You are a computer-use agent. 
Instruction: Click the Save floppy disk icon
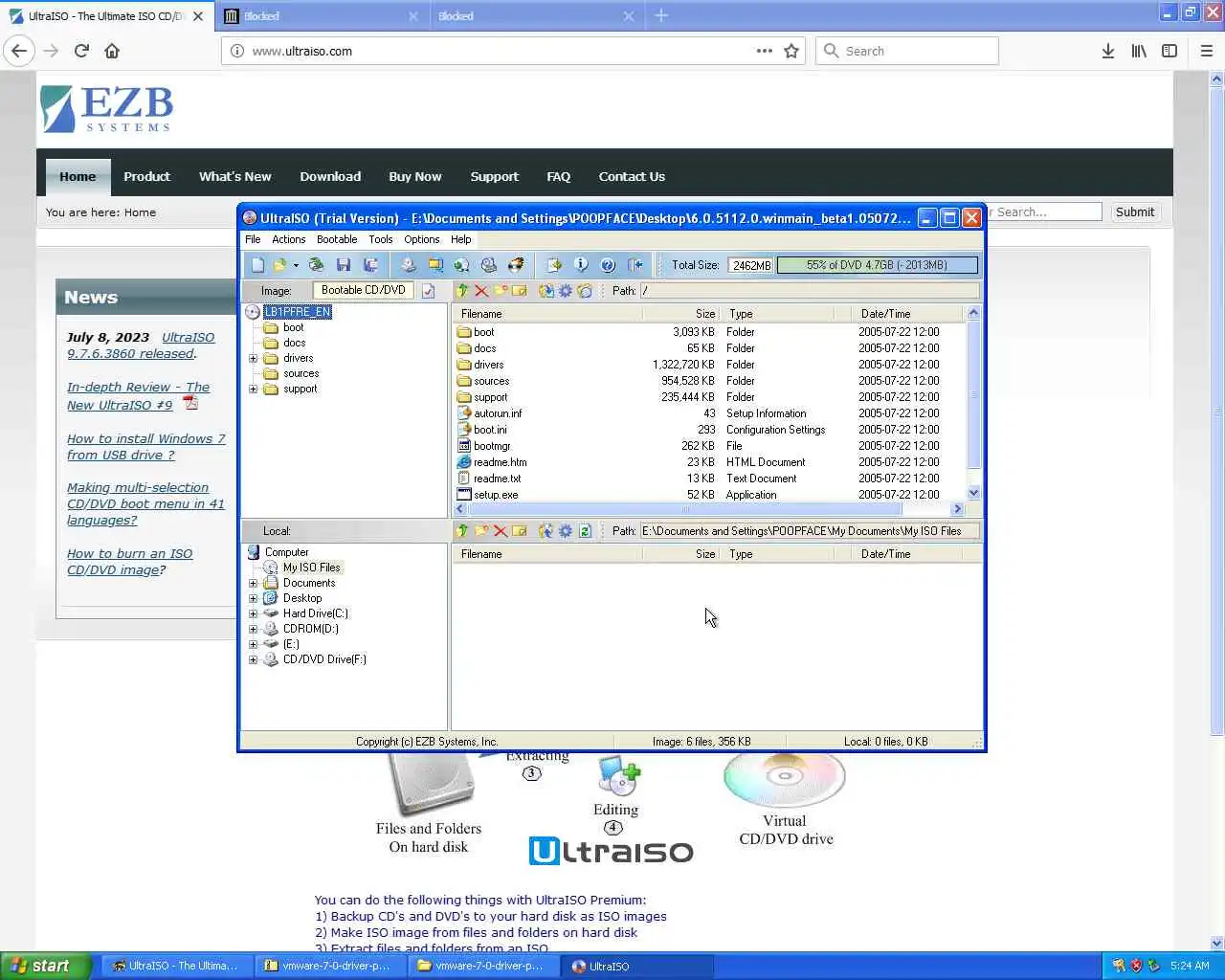point(344,265)
